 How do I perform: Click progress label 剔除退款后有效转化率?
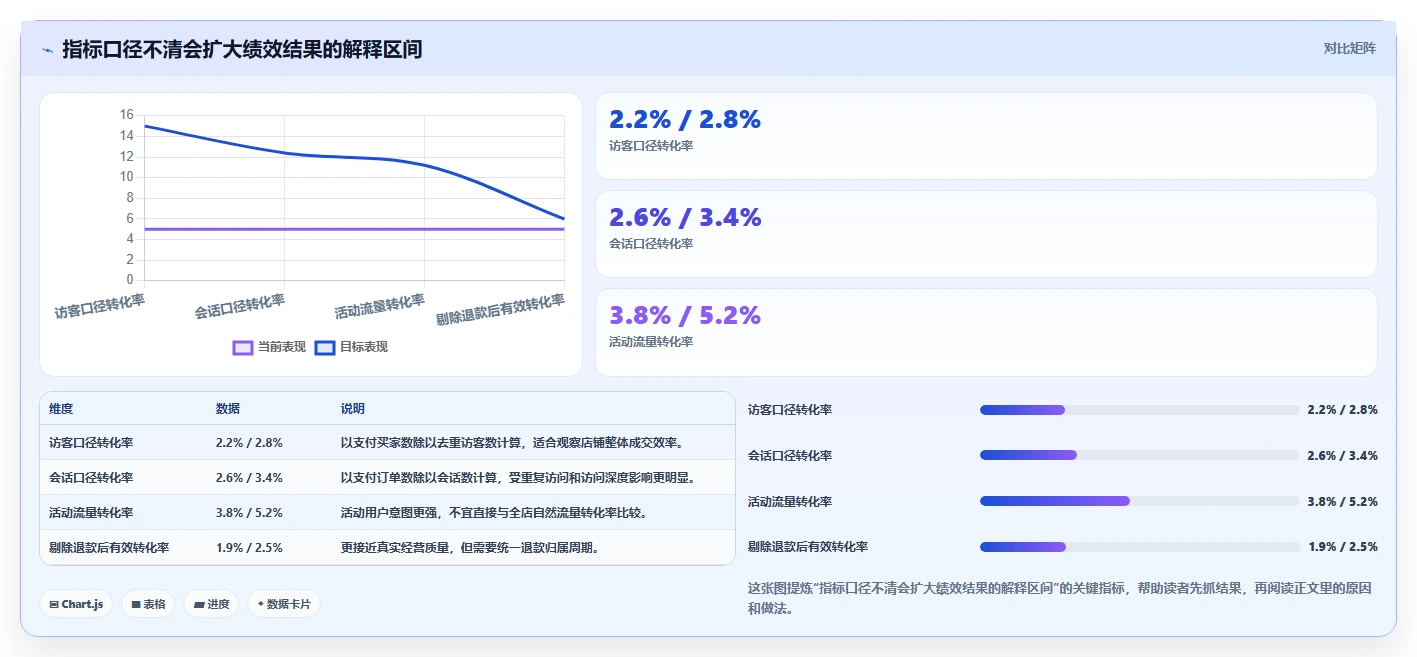point(808,547)
